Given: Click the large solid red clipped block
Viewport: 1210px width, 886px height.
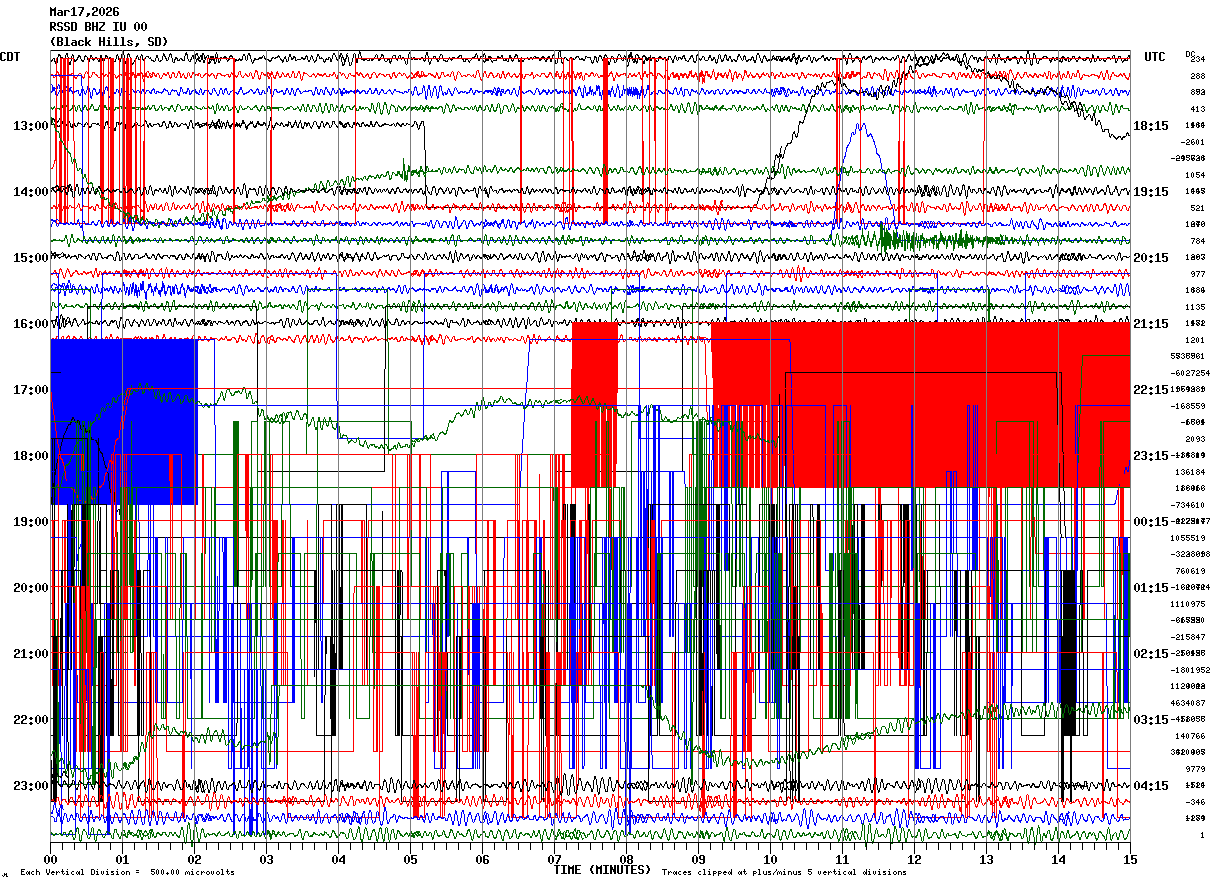Looking at the screenshot, I should (x=920, y=404).
